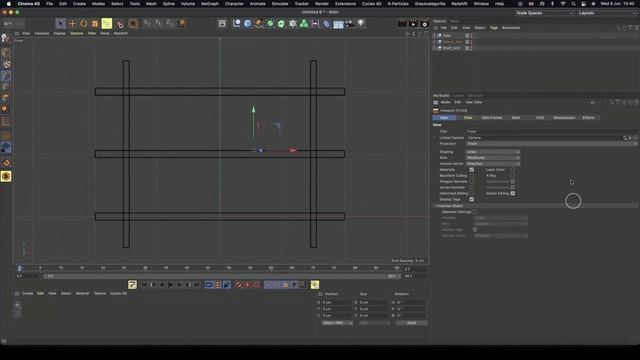Open the Simulate menu

pyautogui.click(x=280, y=4)
